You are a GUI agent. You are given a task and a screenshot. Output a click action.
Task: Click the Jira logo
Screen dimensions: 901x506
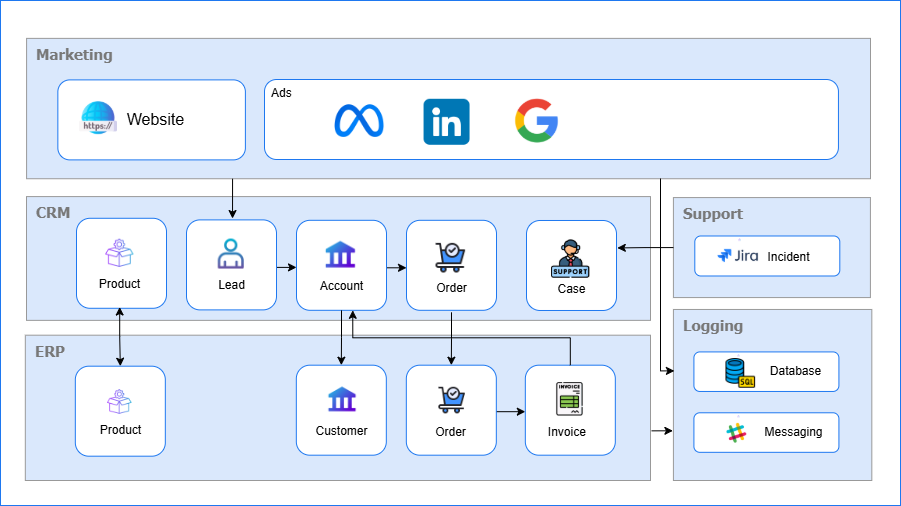[x=738, y=256]
